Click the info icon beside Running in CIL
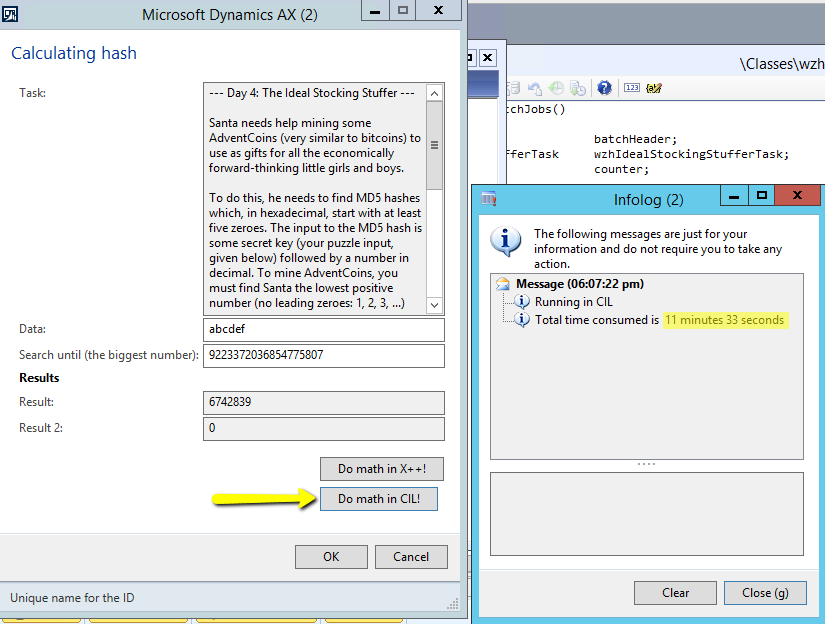The height and width of the screenshot is (624, 825). (521, 301)
